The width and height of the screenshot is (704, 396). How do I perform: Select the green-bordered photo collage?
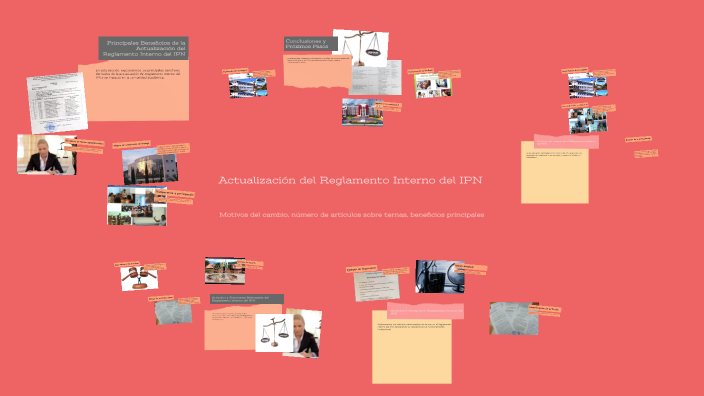433,86
